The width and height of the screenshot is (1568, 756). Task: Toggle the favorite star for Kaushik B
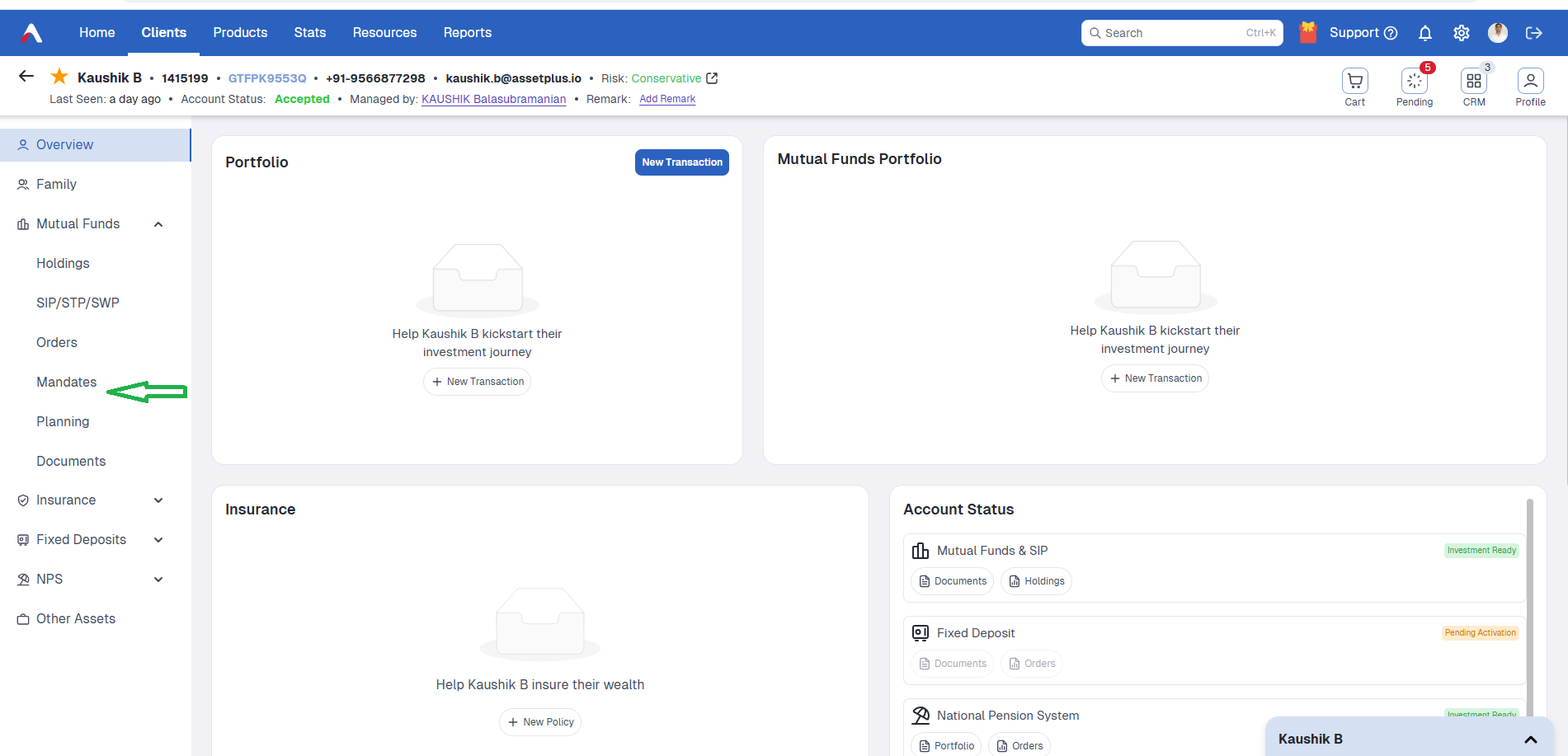(x=59, y=77)
